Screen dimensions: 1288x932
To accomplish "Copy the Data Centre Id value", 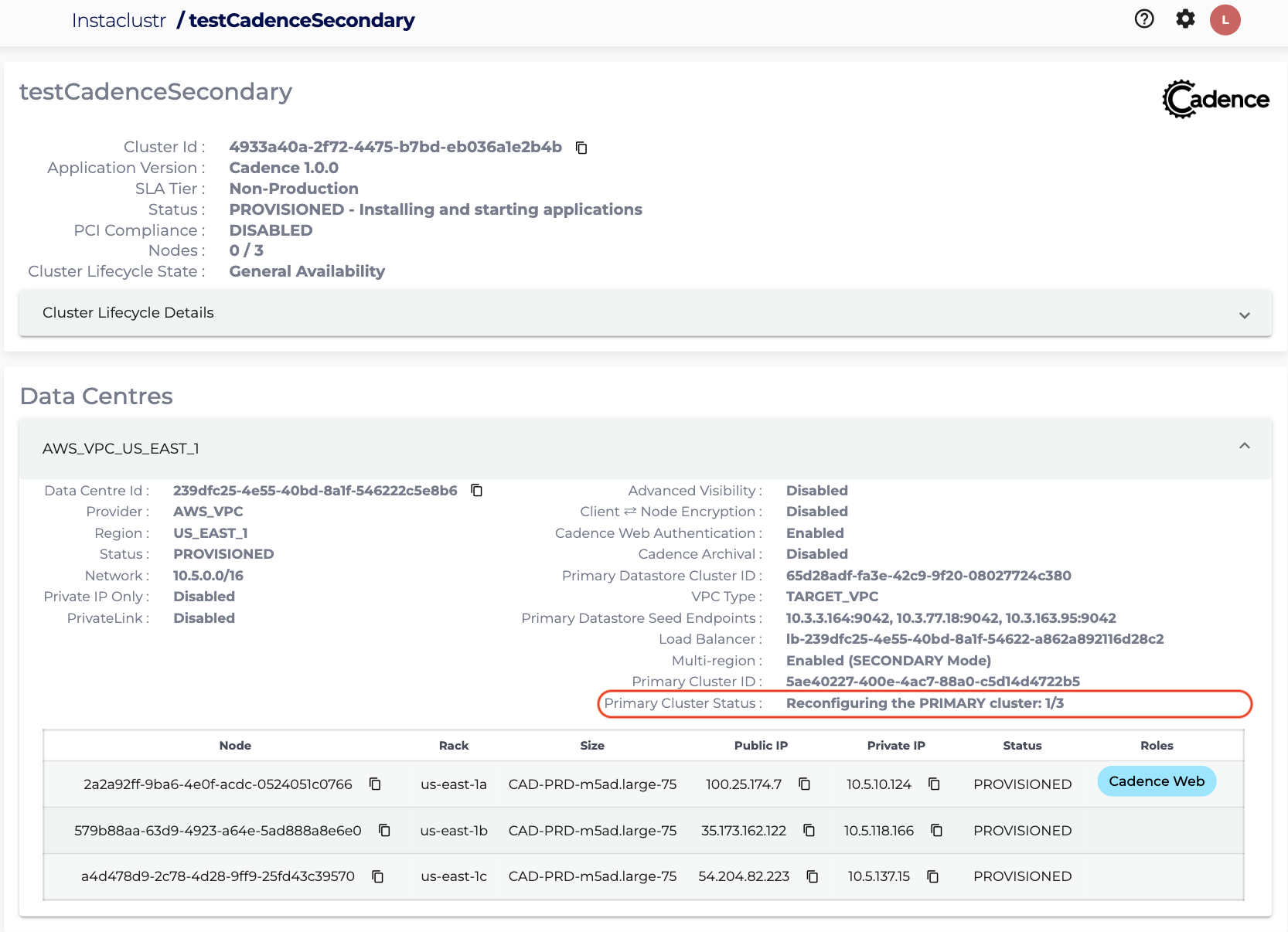I will click(477, 491).
